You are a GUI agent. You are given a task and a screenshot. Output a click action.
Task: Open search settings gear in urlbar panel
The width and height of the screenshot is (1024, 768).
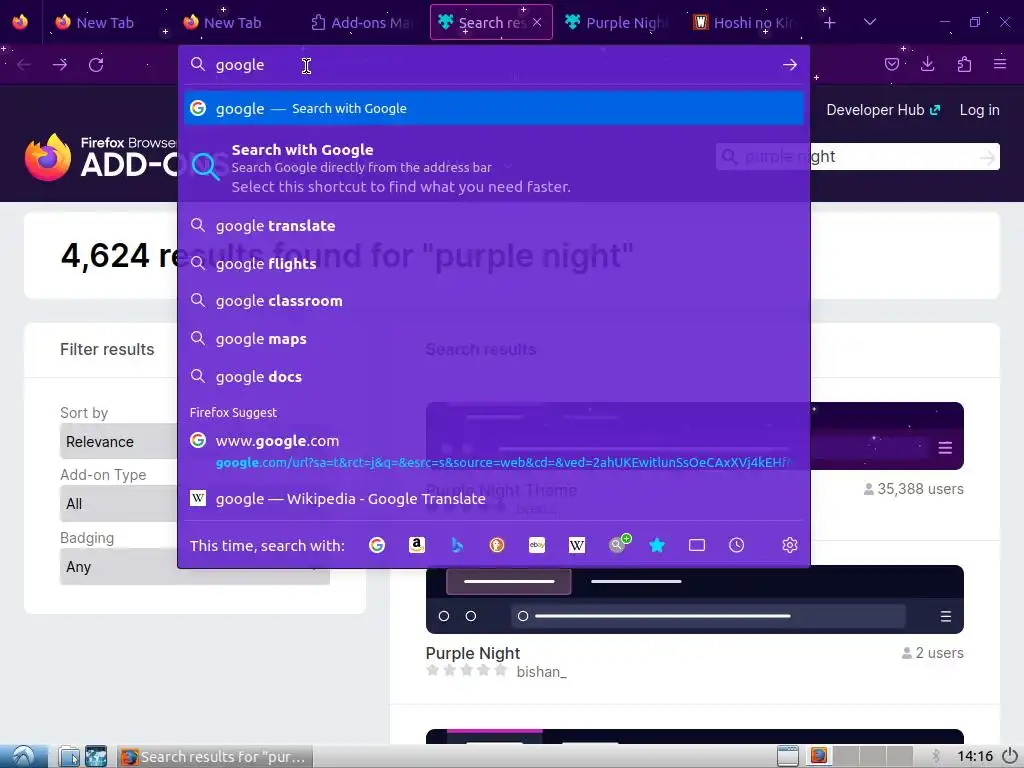(790, 545)
